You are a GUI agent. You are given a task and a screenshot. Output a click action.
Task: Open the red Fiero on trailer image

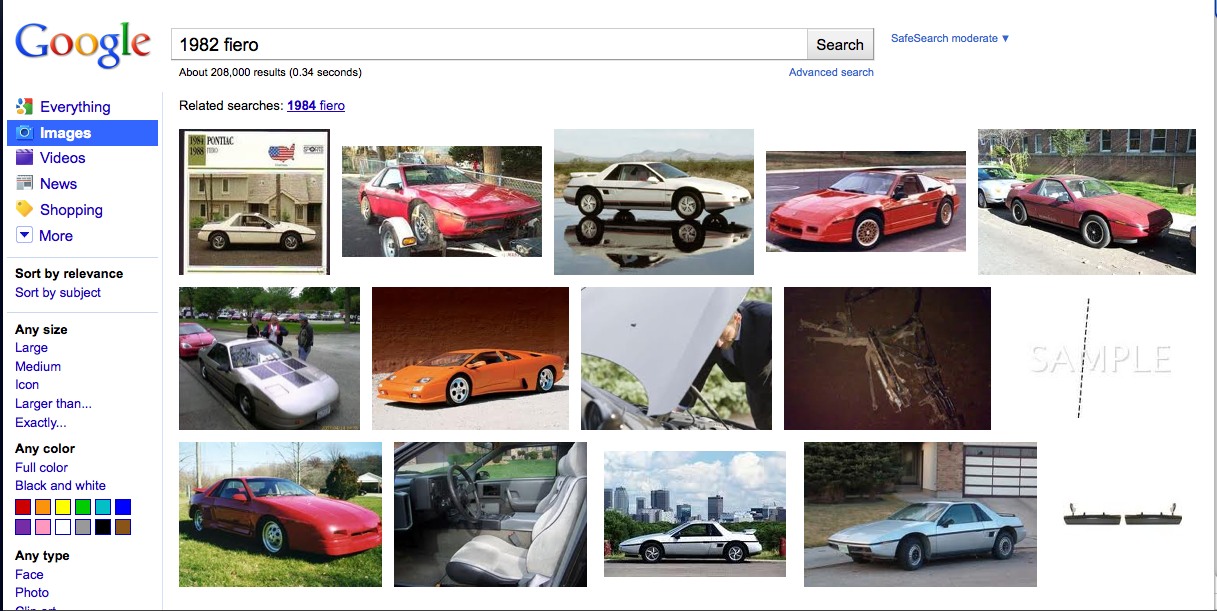click(x=442, y=201)
